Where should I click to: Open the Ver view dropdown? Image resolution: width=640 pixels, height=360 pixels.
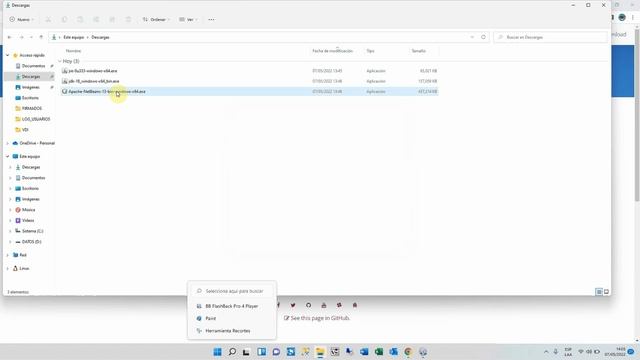coord(188,20)
